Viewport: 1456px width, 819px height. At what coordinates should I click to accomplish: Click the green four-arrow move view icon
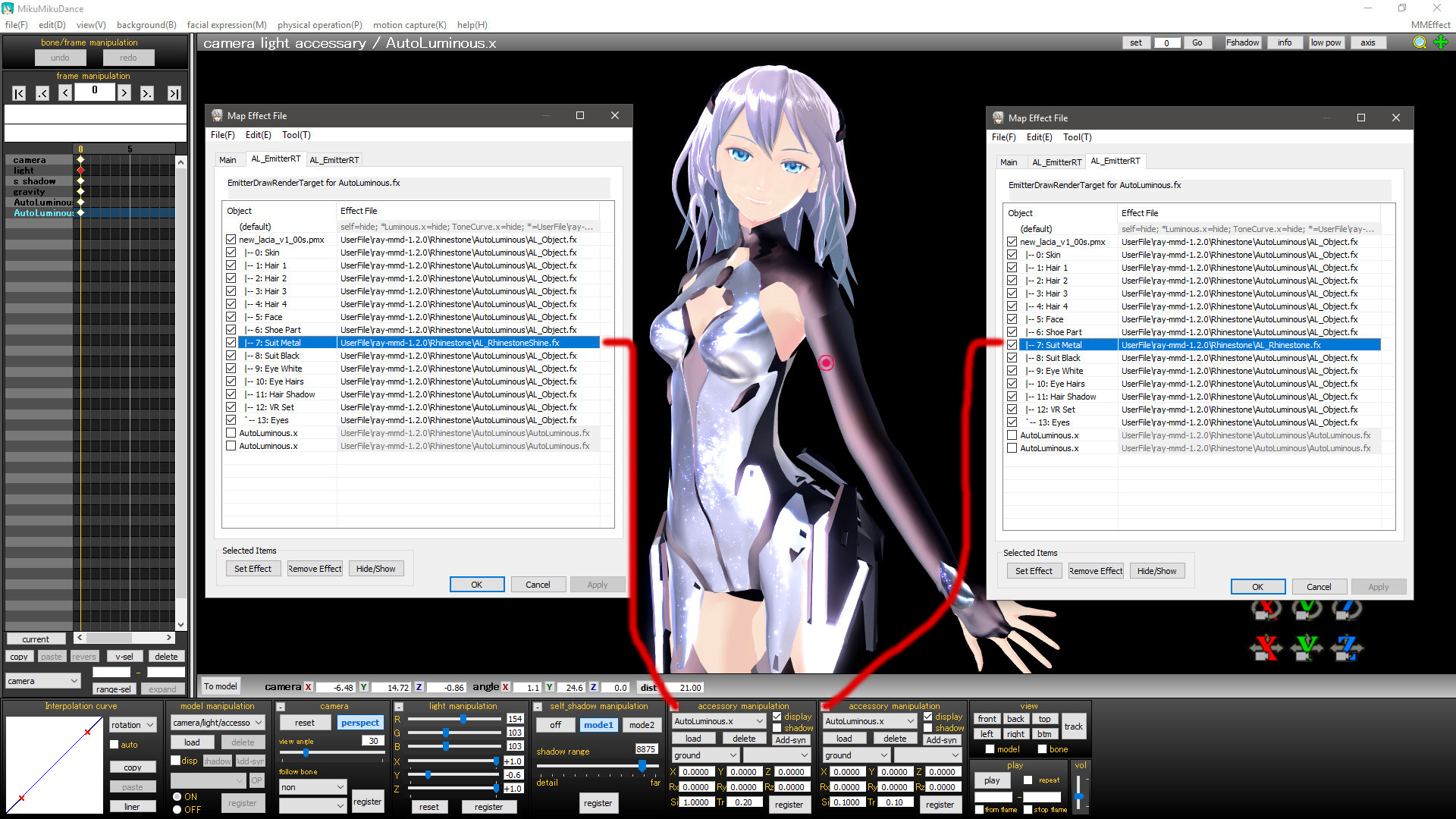pos(1441,42)
